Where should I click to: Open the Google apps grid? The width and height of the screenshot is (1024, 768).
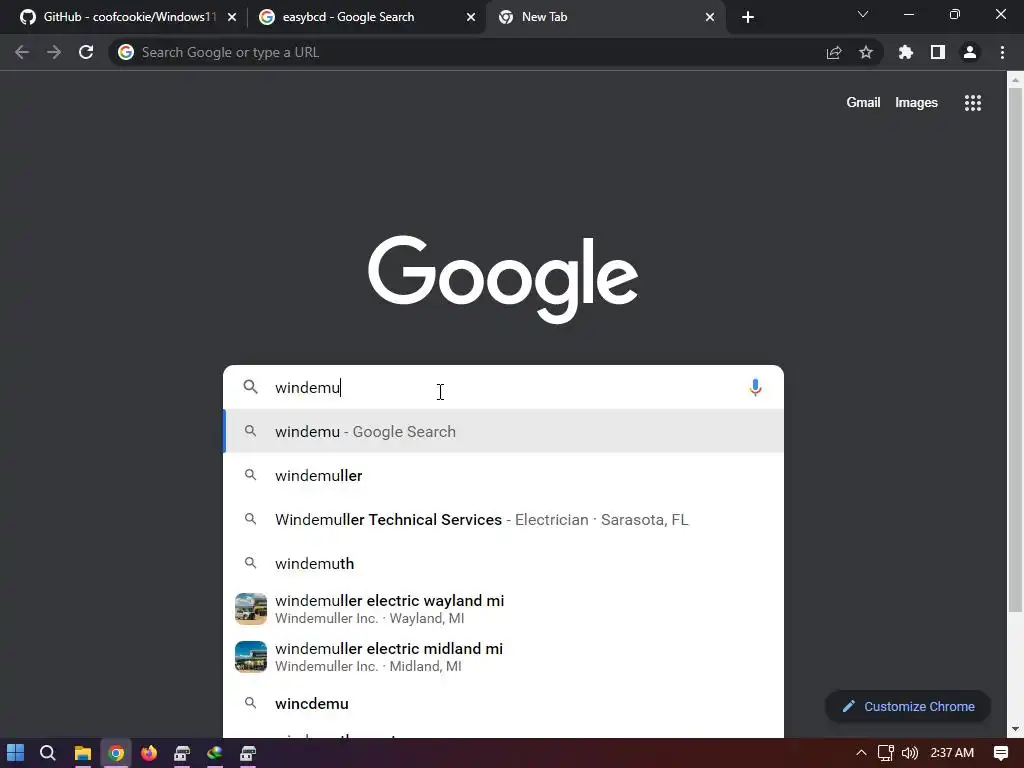click(x=973, y=103)
